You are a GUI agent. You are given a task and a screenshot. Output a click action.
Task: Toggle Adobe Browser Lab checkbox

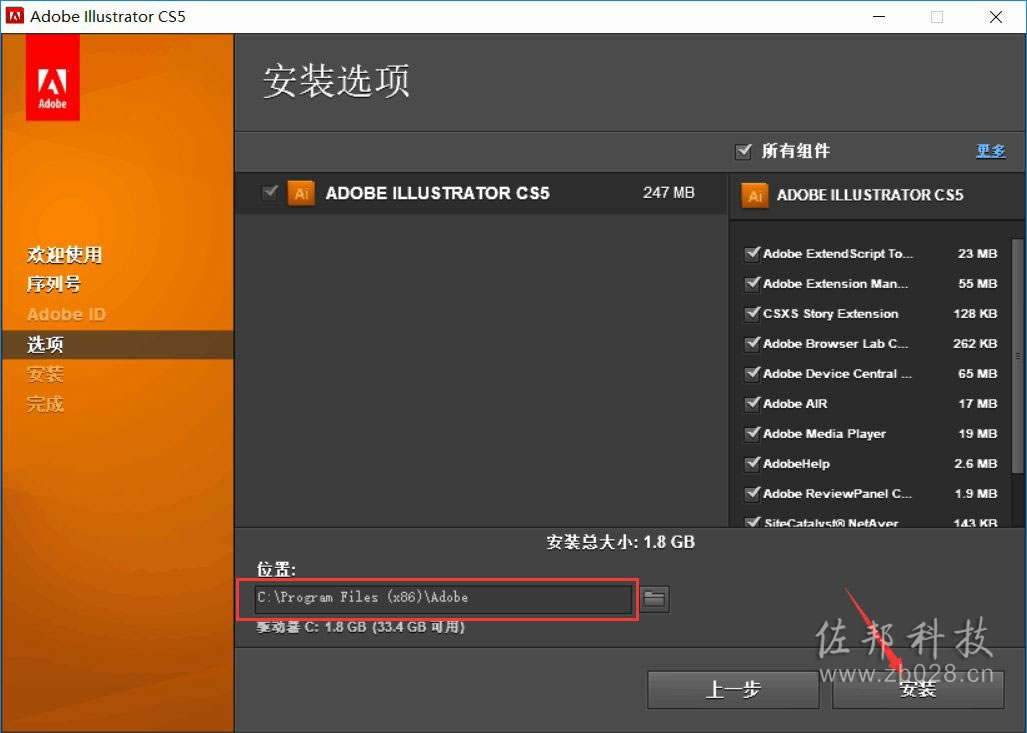(752, 343)
